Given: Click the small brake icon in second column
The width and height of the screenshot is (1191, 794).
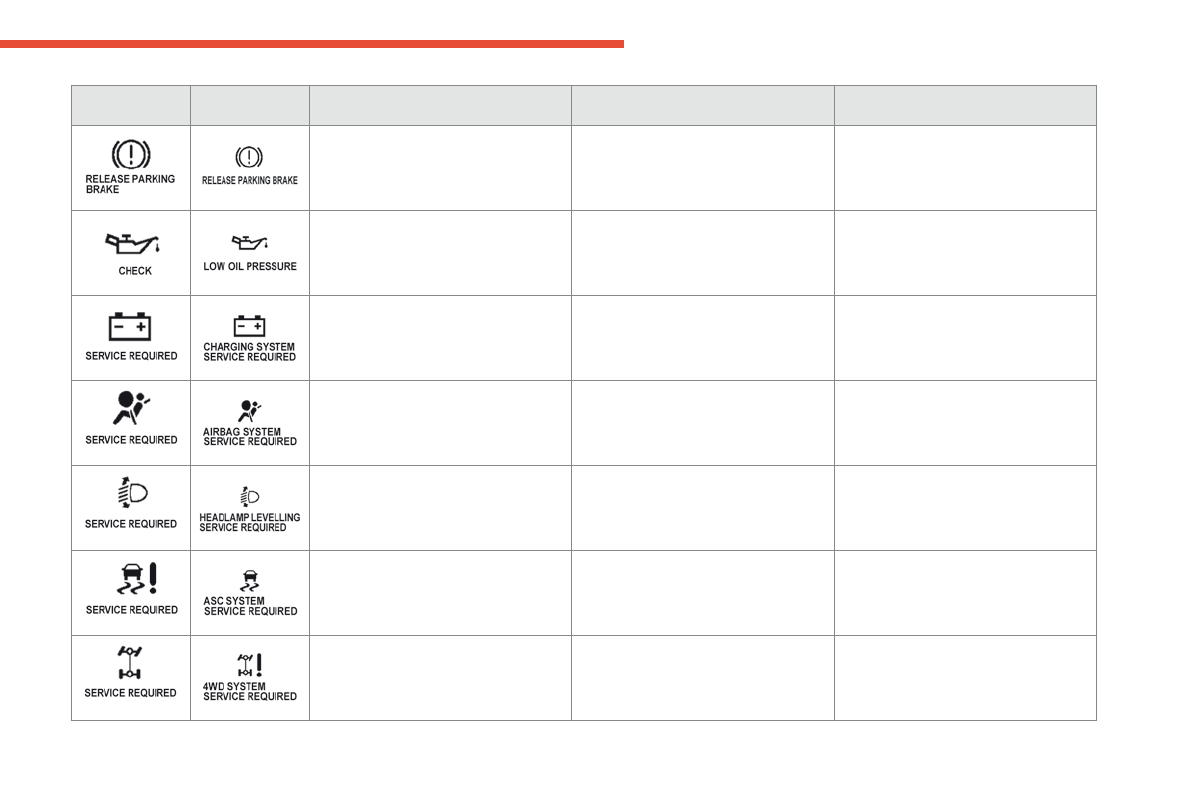Looking at the screenshot, I should click(x=249, y=158).
